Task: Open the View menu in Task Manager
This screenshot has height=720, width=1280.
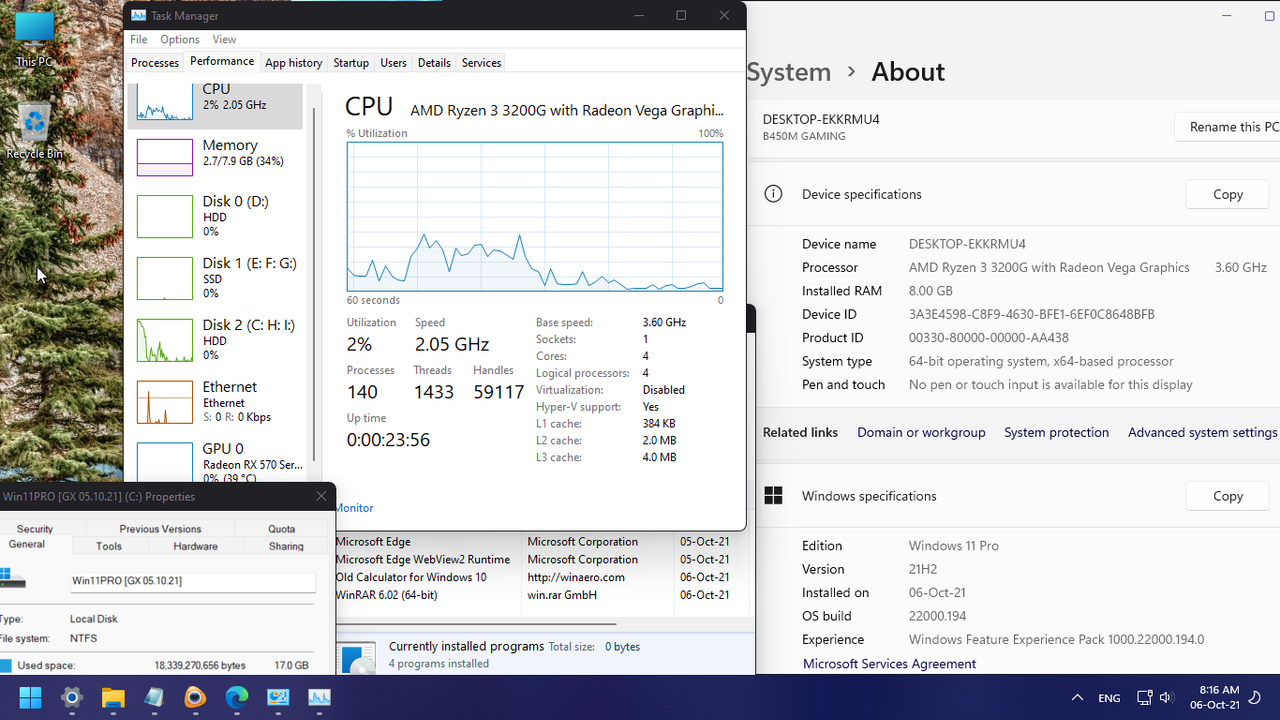Action: click(224, 39)
